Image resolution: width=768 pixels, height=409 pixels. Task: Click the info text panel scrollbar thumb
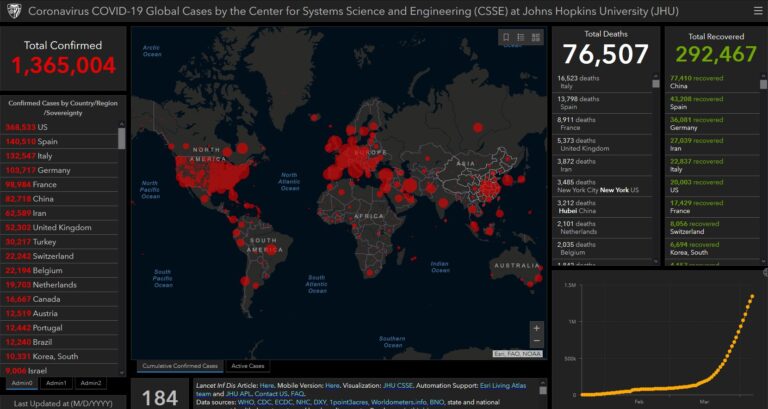click(x=543, y=390)
